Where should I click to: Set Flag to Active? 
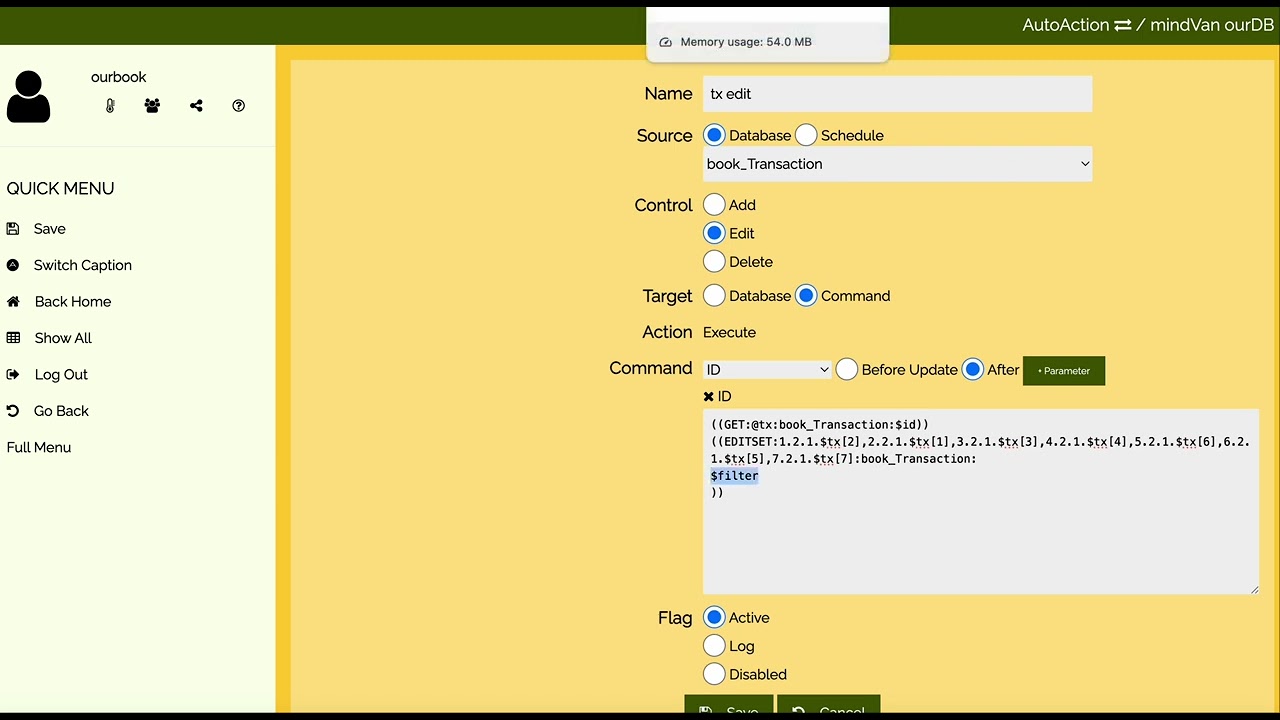pos(714,618)
